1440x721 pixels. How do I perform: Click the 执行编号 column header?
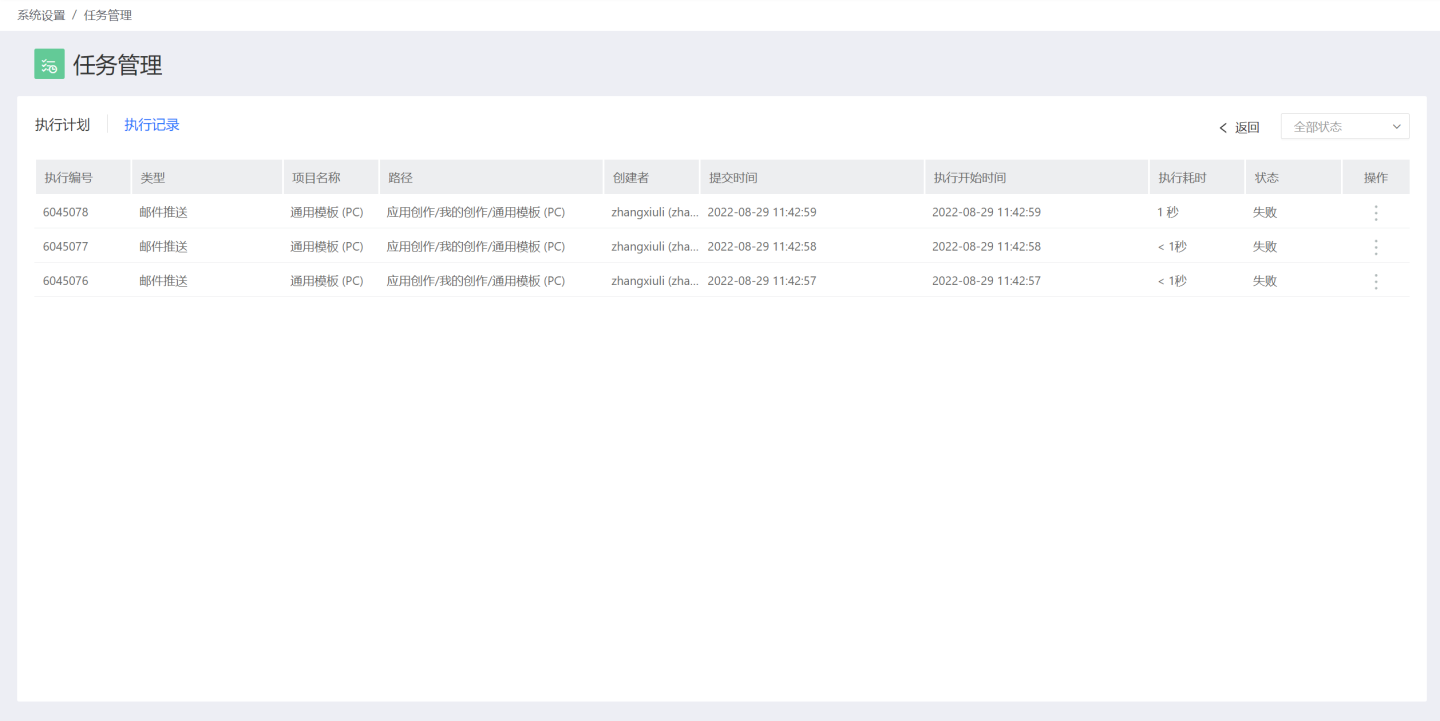69,178
